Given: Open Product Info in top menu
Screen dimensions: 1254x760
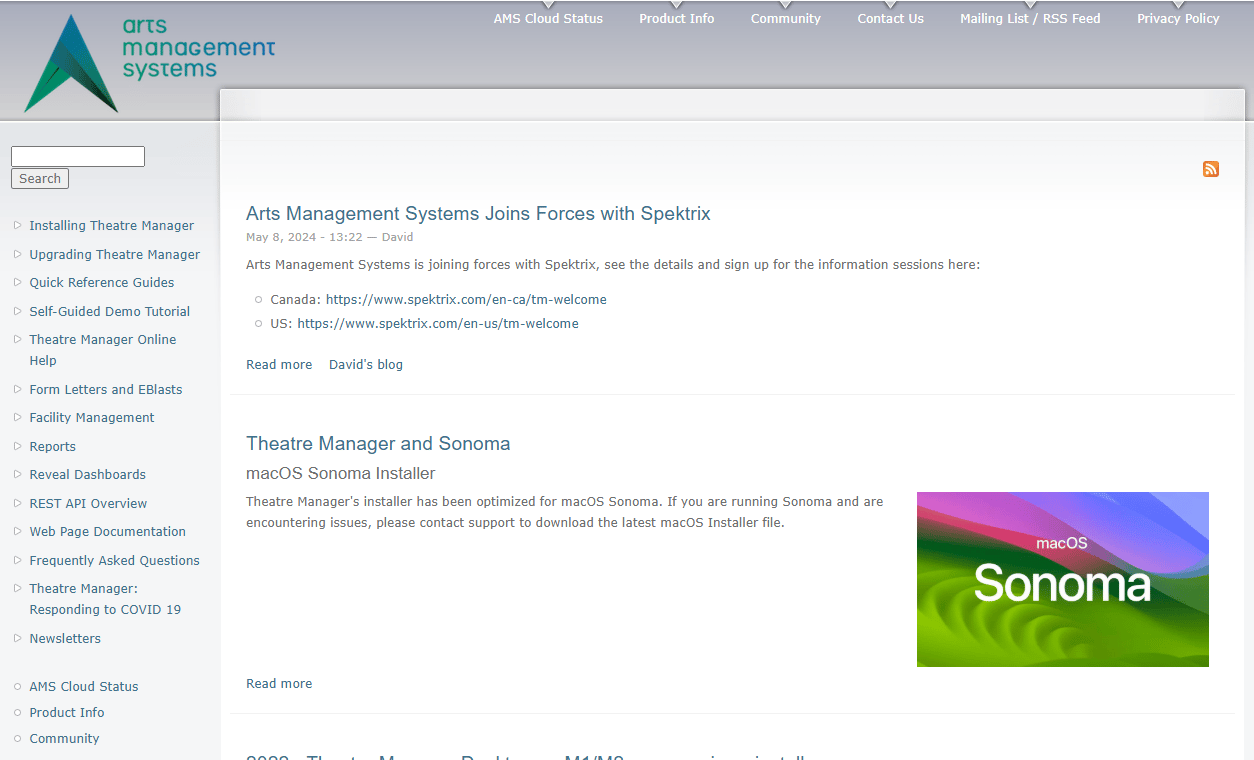Looking at the screenshot, I should coord(677,18).
